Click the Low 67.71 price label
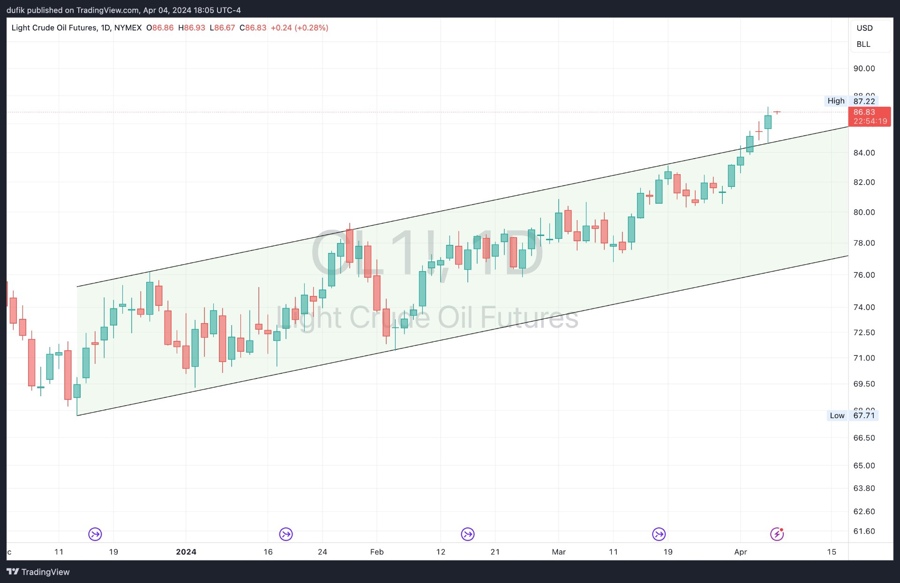The width and height of the screenshot is (900, 583). click(x=852, y=415)
